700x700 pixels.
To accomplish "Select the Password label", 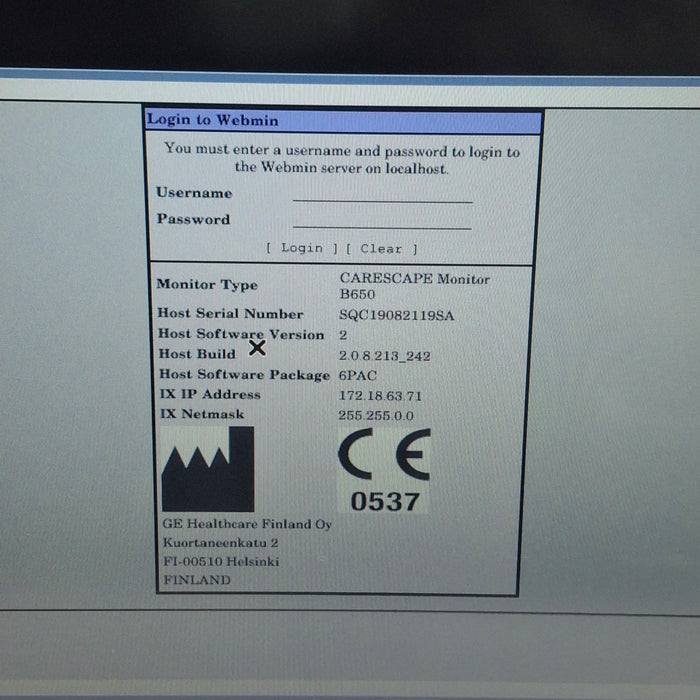I will [193, 219].
